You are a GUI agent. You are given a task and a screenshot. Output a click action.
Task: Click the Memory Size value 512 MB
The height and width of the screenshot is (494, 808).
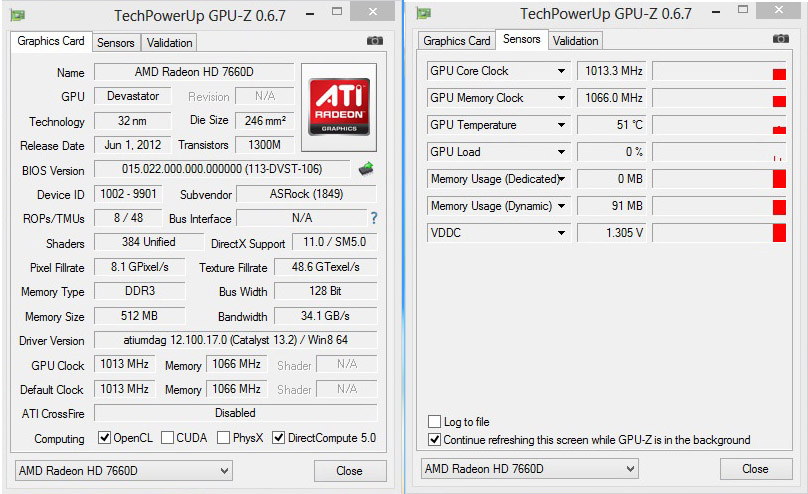click(140, 316)
